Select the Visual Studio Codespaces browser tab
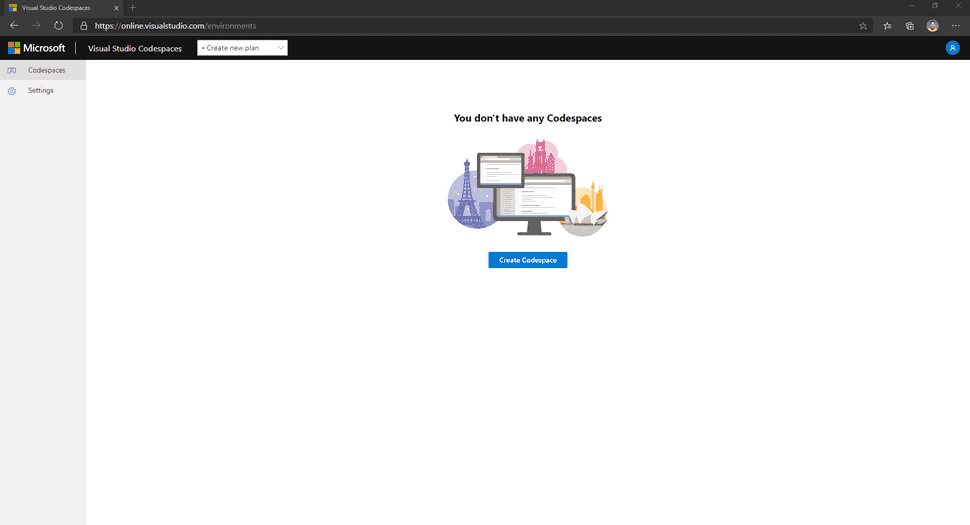Viewport: 970px width, 525px height. pos(62,8)
